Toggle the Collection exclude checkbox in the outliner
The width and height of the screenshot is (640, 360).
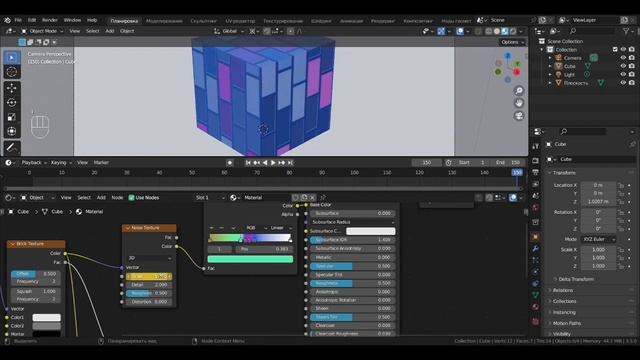pyautogui.click(x=615, y=49)
